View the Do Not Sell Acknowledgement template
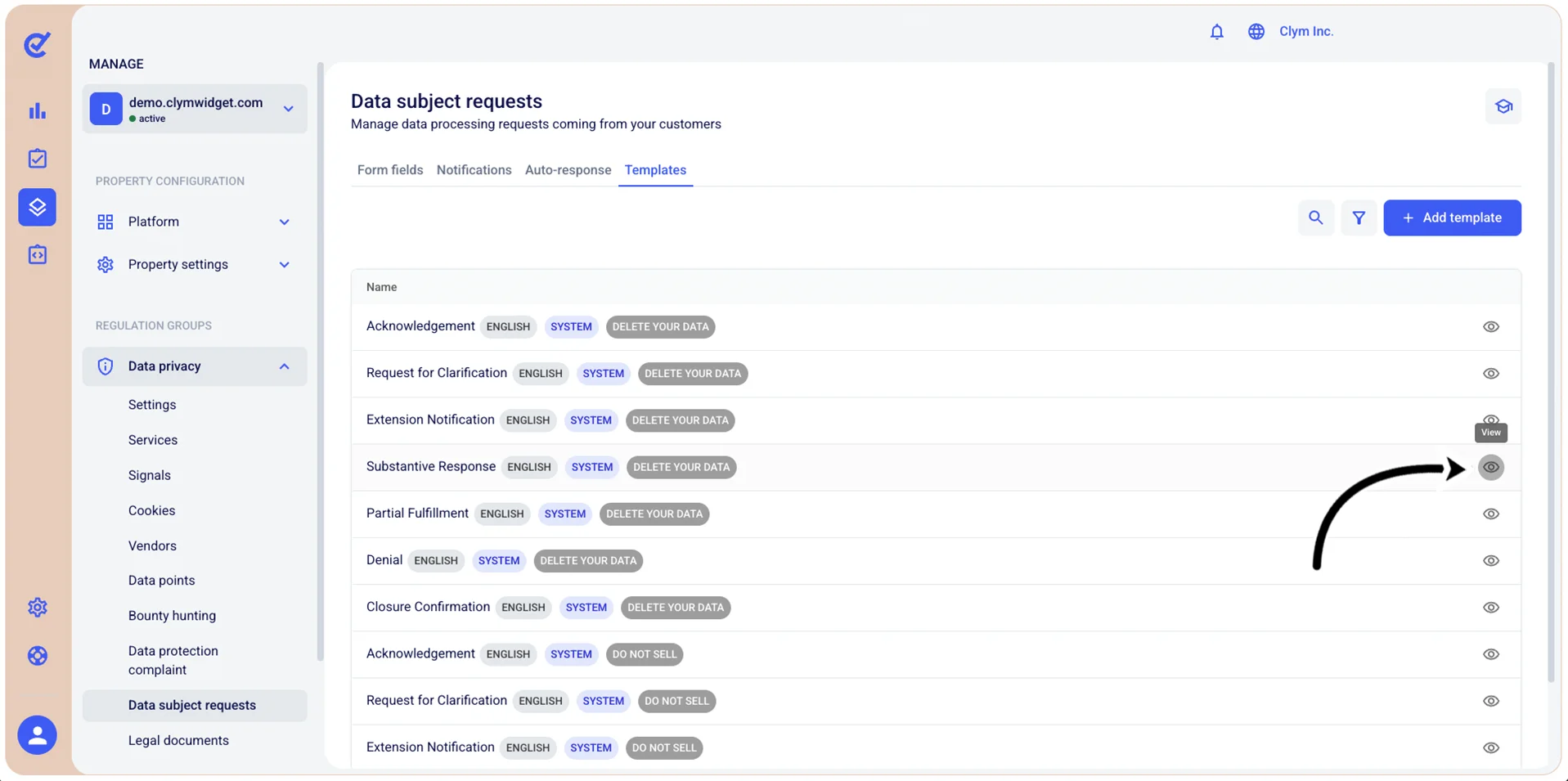This screenshot has width=1568, height=781. pos(1491,654)
